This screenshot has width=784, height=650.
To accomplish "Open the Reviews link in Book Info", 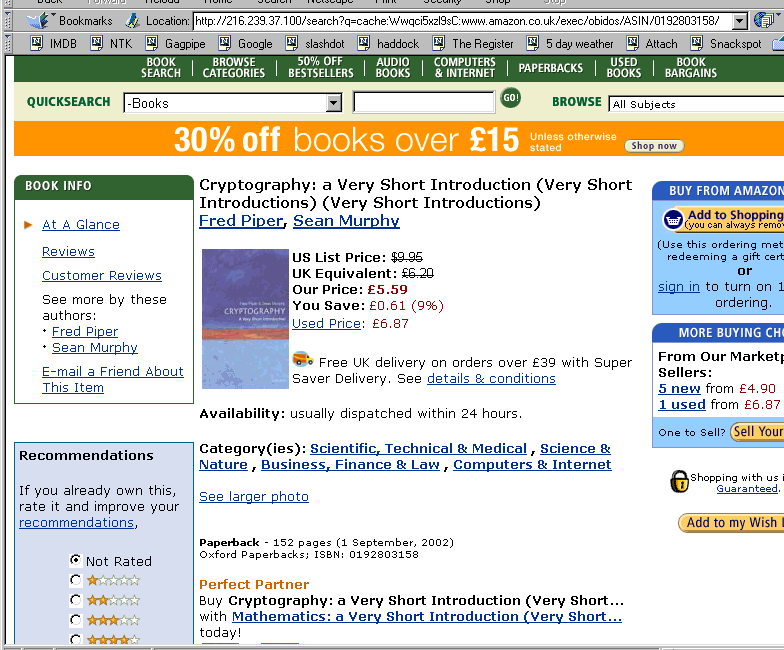I will (68, 252).
